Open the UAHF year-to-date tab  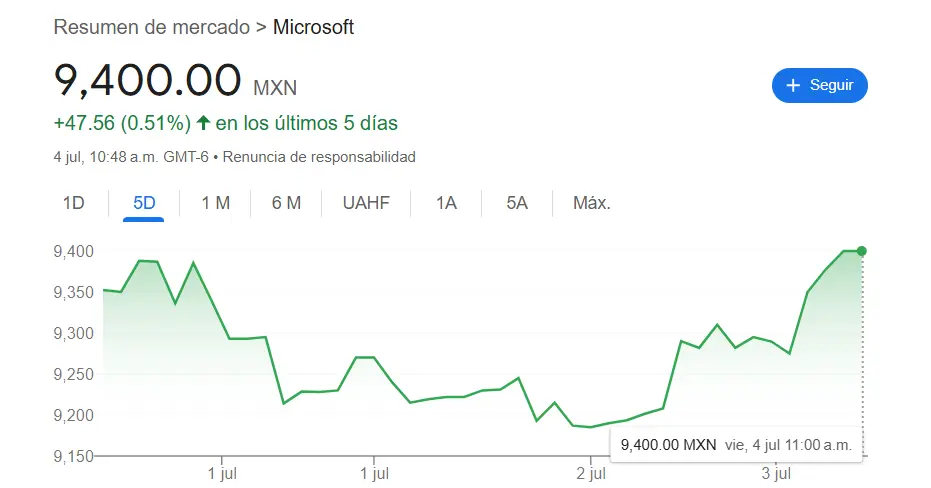pyautogui.click(x=366, y=203)
